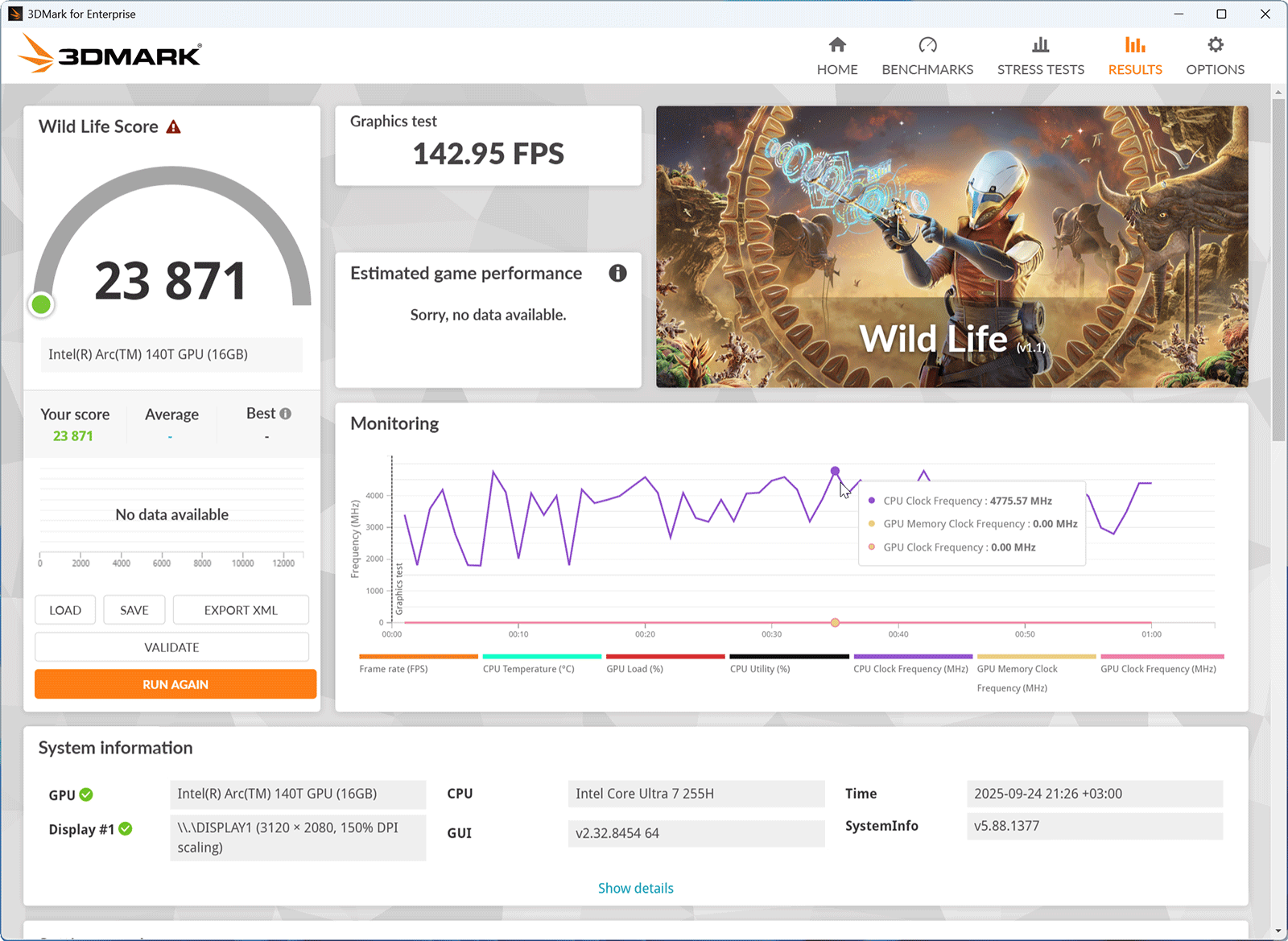Viewport: 1288px width, 941px height.
Task: Click the orange data point on the chart baseline
Action: coord(835,622)
